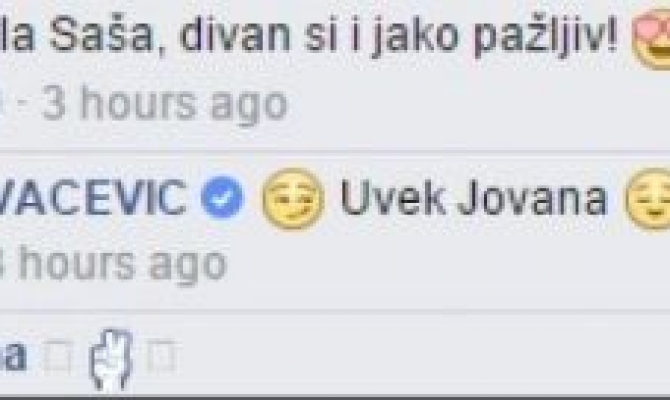Click the word Saša in comment
670x400 pixels.
click(101, 34)
